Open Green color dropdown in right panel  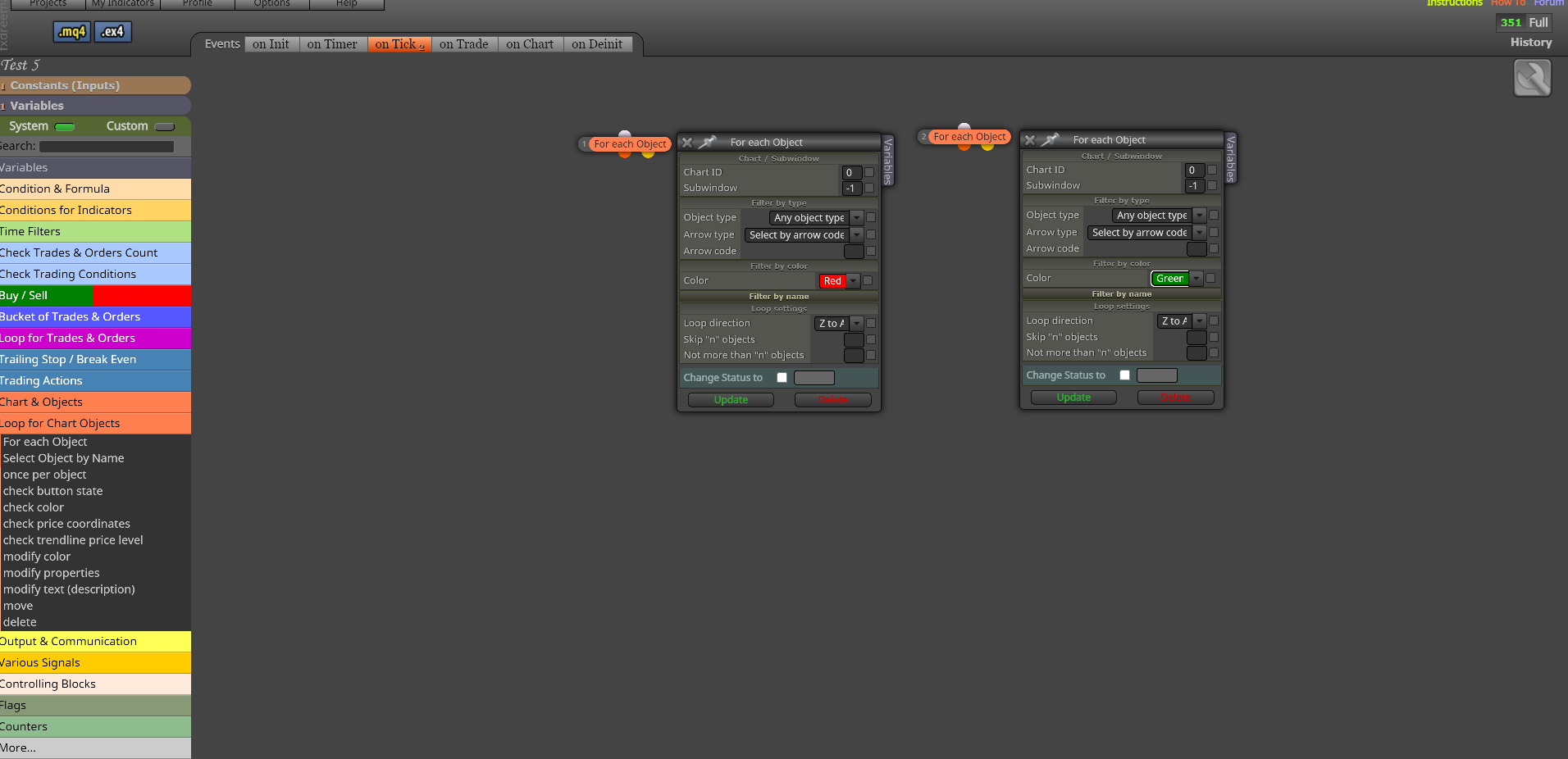[x=1196, y=279]
